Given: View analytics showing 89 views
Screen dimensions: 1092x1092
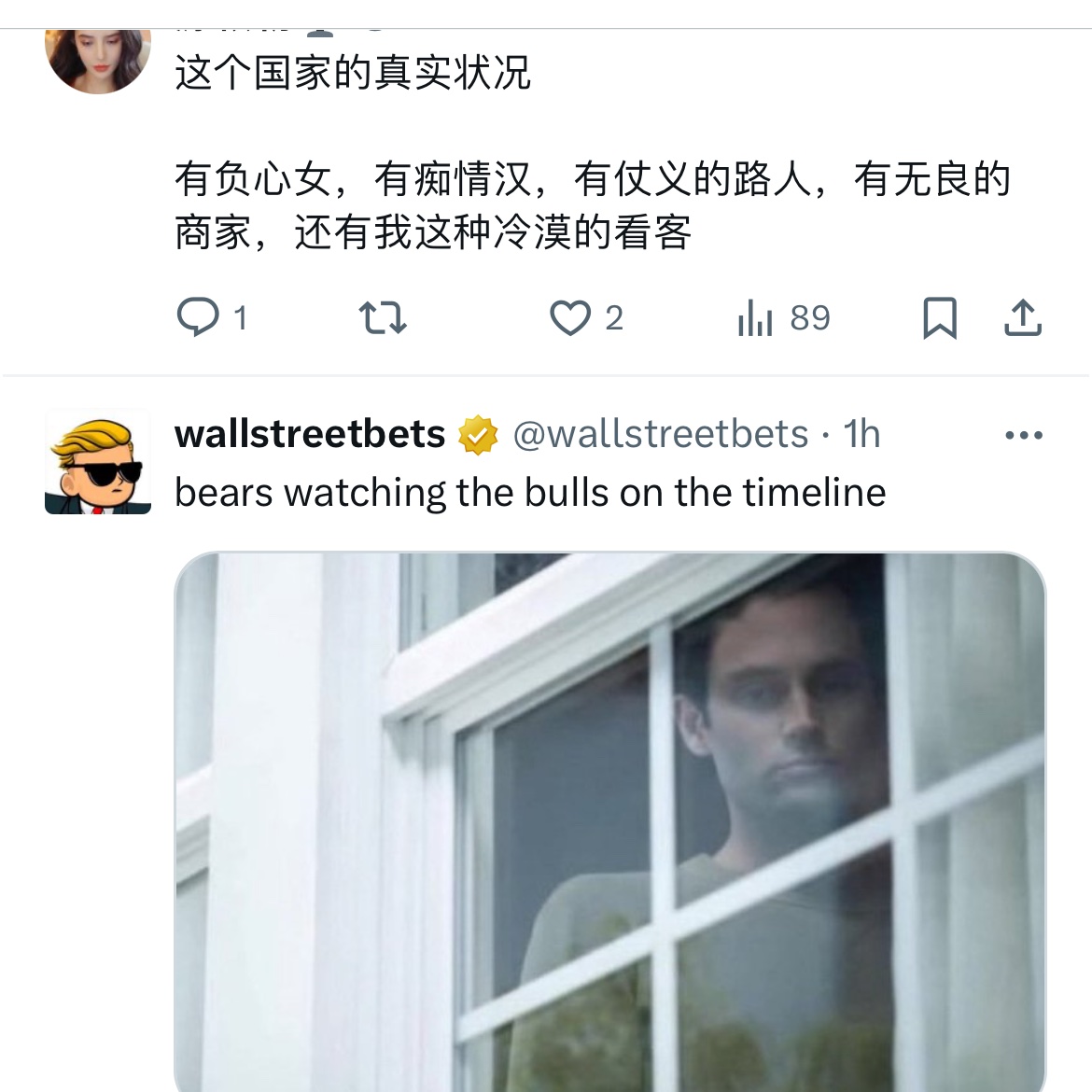Looking at the screenshot, I should (756, 317).
